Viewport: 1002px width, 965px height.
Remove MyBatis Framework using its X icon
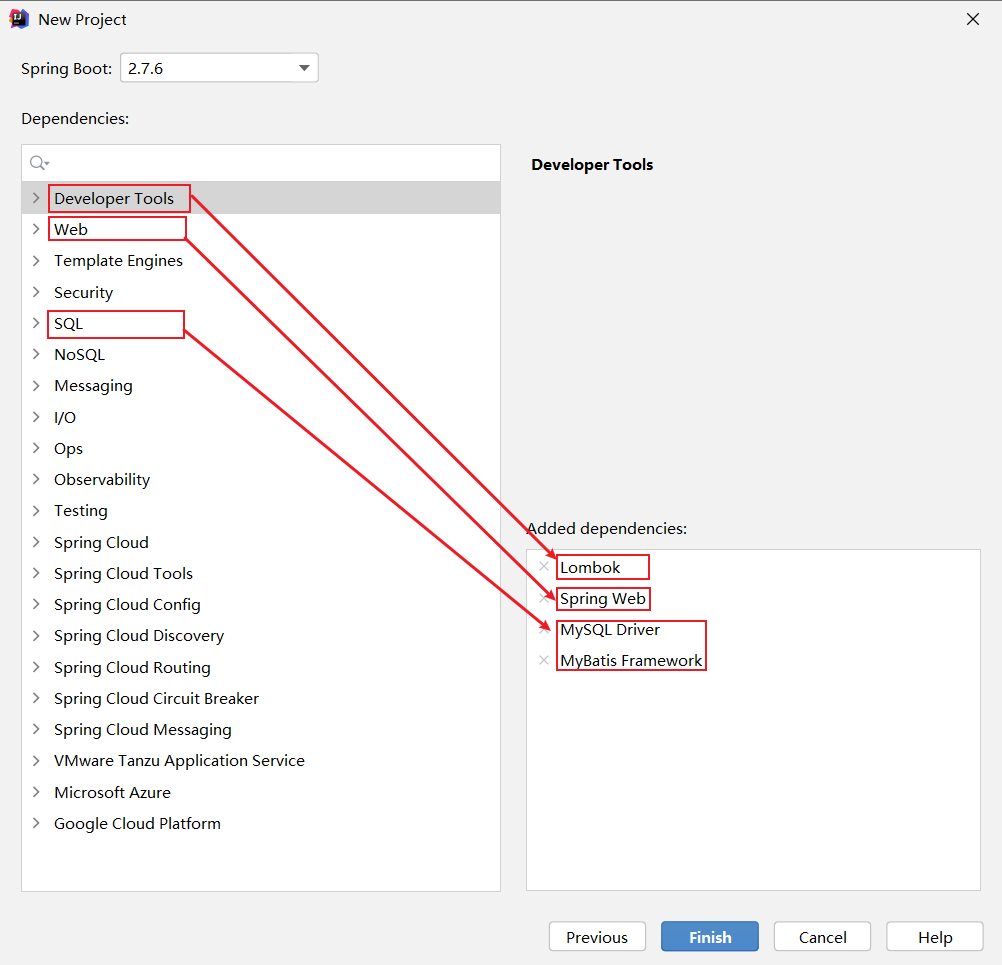coord(544,660)
